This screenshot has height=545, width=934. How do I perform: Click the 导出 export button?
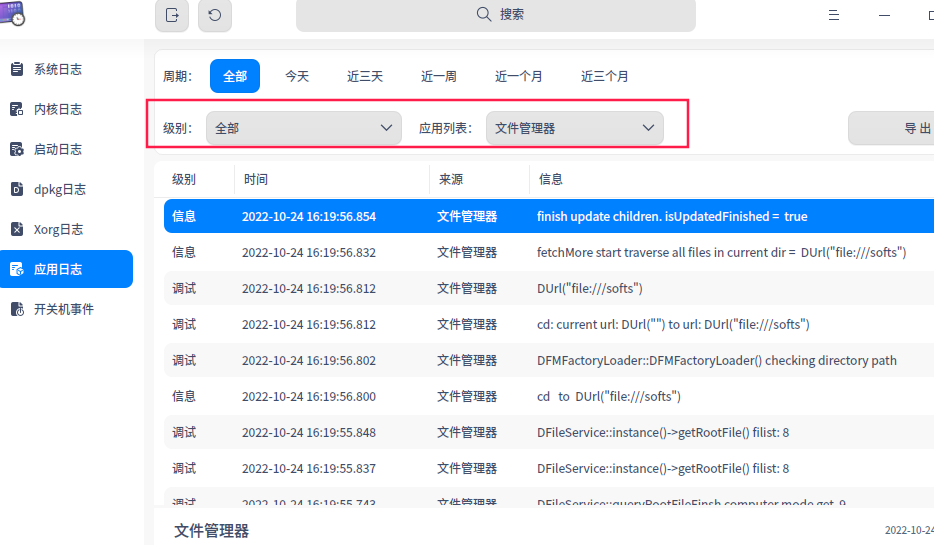[x=892, y=128]
